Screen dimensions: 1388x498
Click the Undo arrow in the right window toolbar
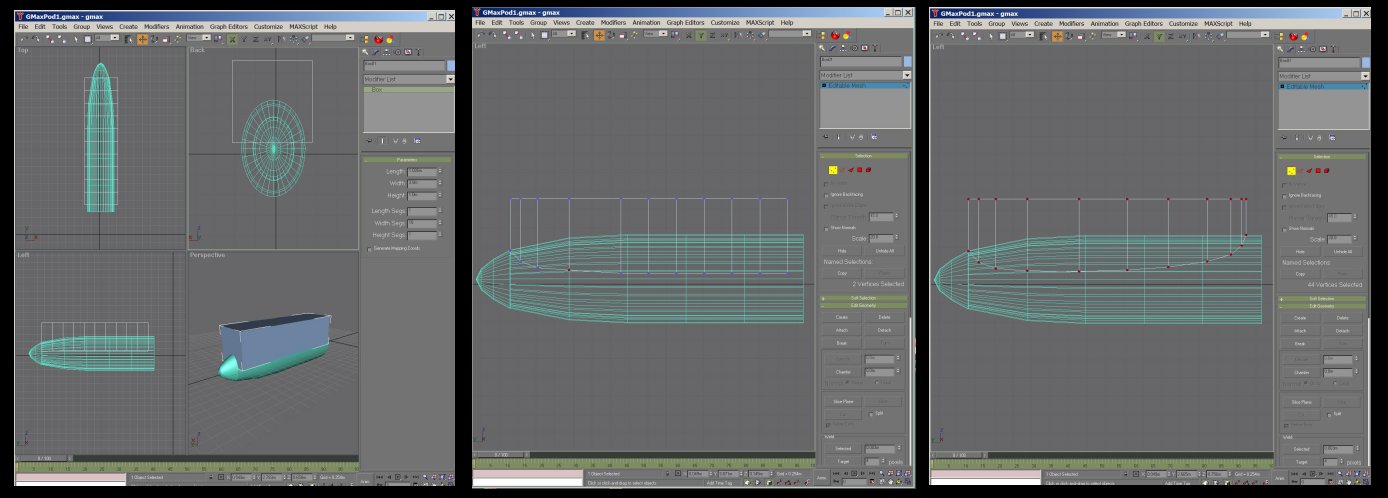tap(938, 35)
